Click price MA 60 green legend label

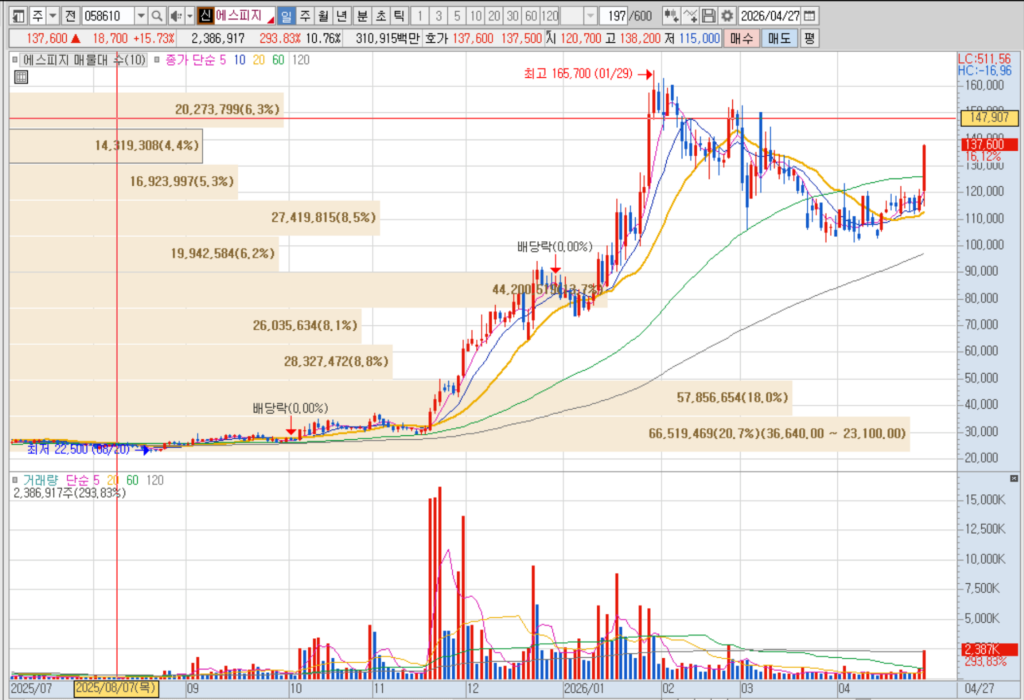[x=278, y=59]
